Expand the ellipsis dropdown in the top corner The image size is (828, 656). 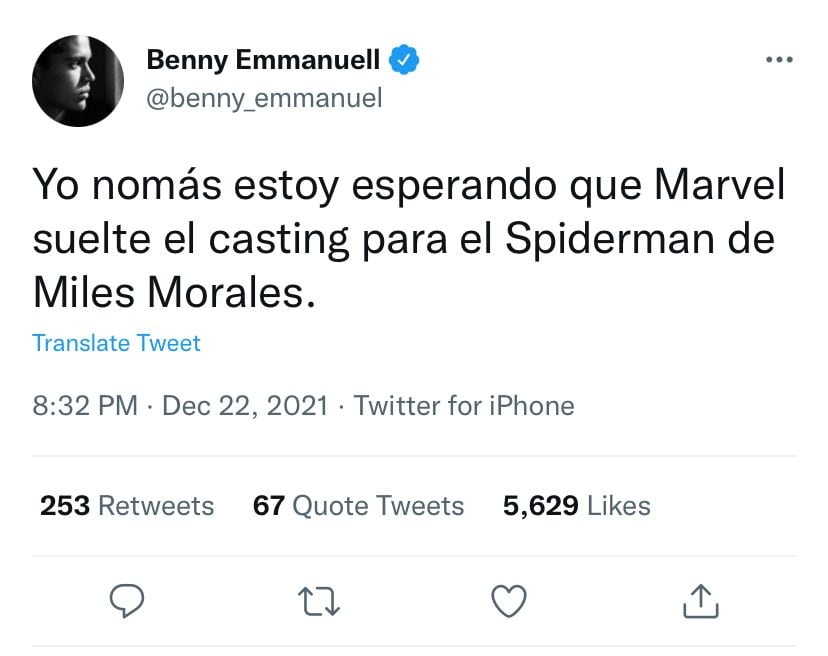778,58
